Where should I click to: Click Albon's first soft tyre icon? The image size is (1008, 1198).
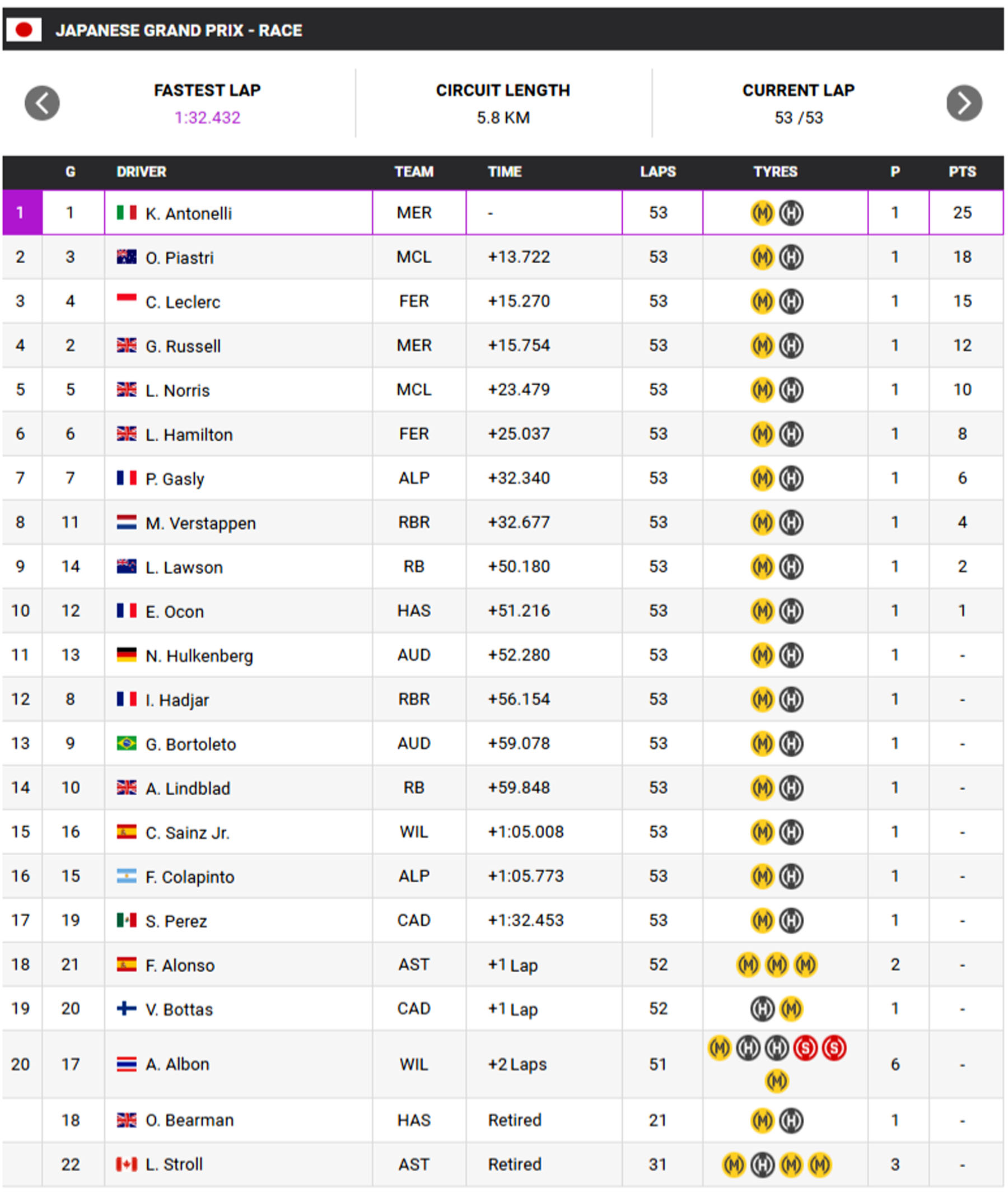pos(806,1048)
